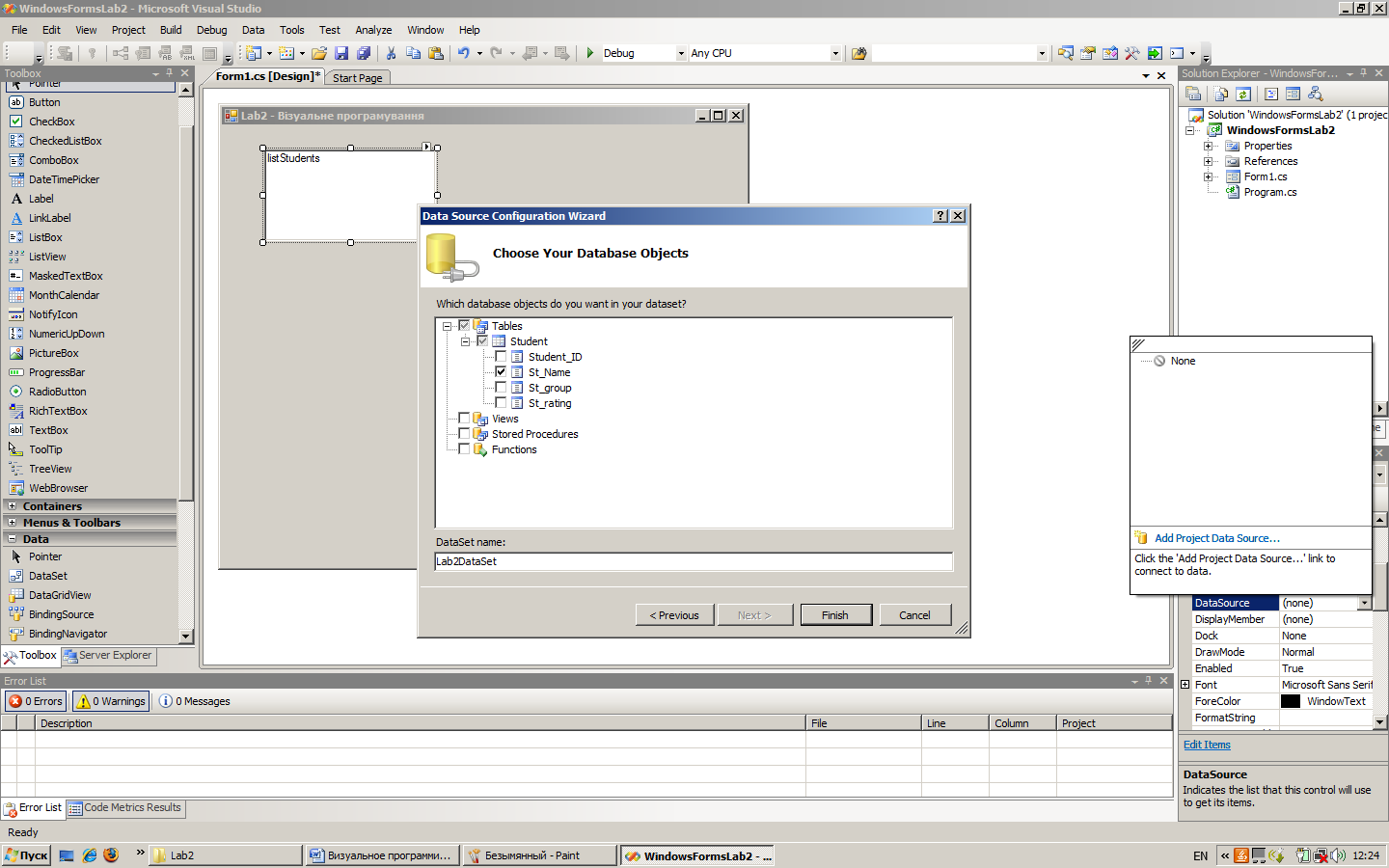Check the Functions checkbox

coord(464,448)
